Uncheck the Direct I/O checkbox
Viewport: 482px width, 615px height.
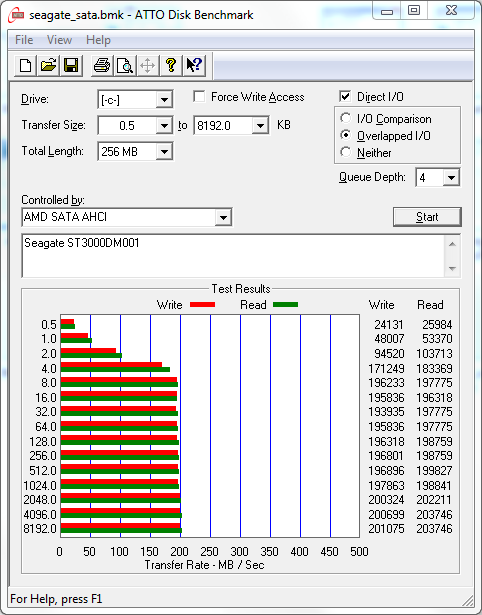[345, 96]
